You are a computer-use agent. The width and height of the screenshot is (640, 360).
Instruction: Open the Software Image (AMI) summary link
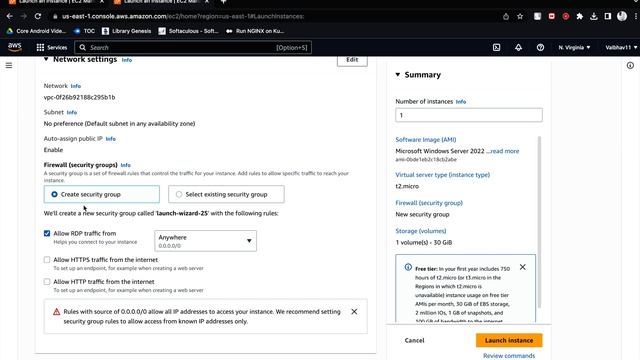pyautogui.click(x=426, y=140)
